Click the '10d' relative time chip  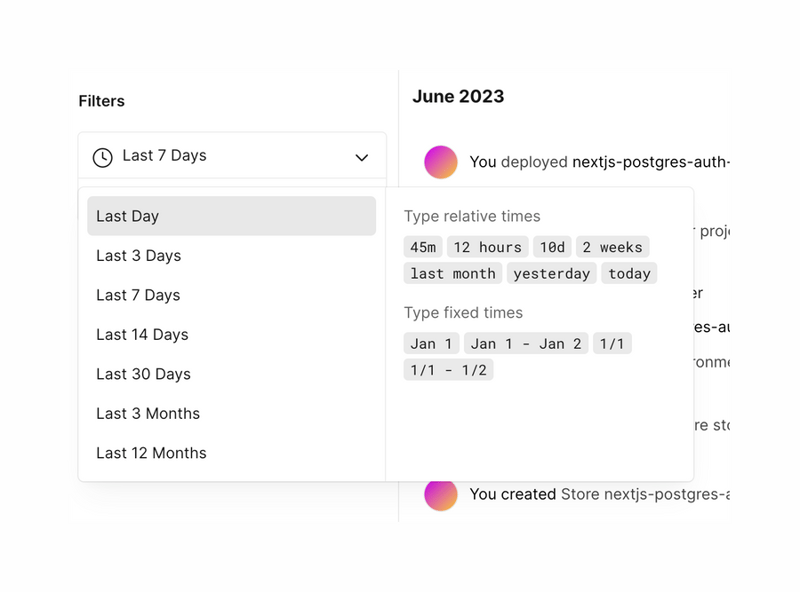(552, 247)
